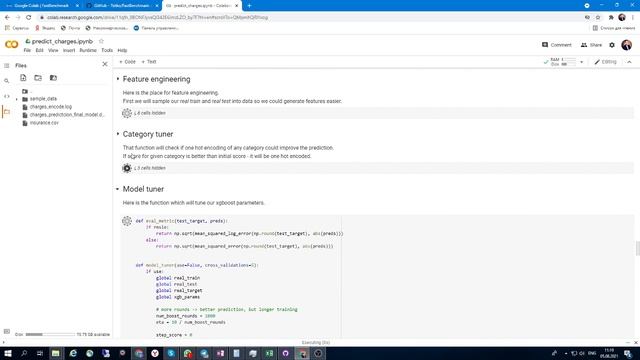Open a new browser tab
The width and height of the screenshot is (640, 360).
tap(249, 6)
